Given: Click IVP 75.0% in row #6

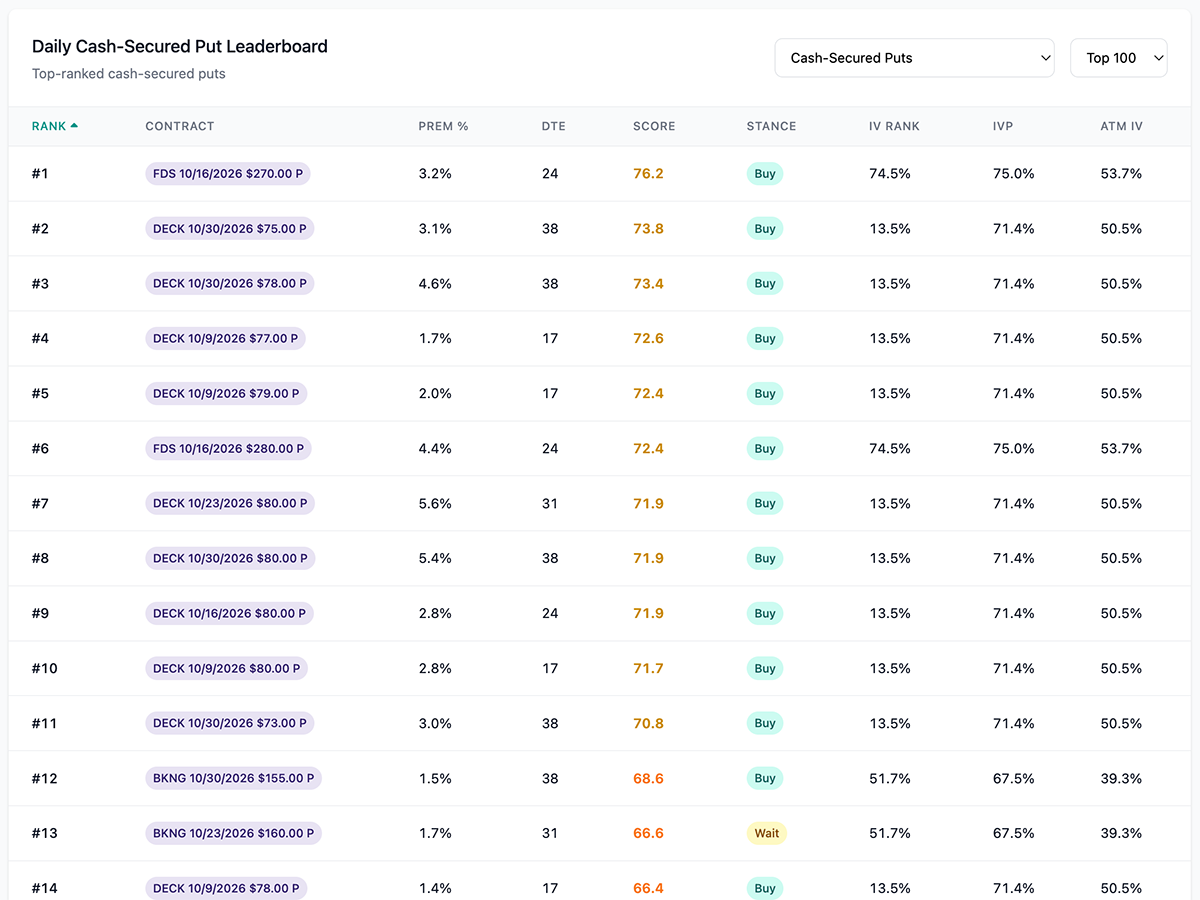Looking at the screenshot, I should coord(1014,449).
